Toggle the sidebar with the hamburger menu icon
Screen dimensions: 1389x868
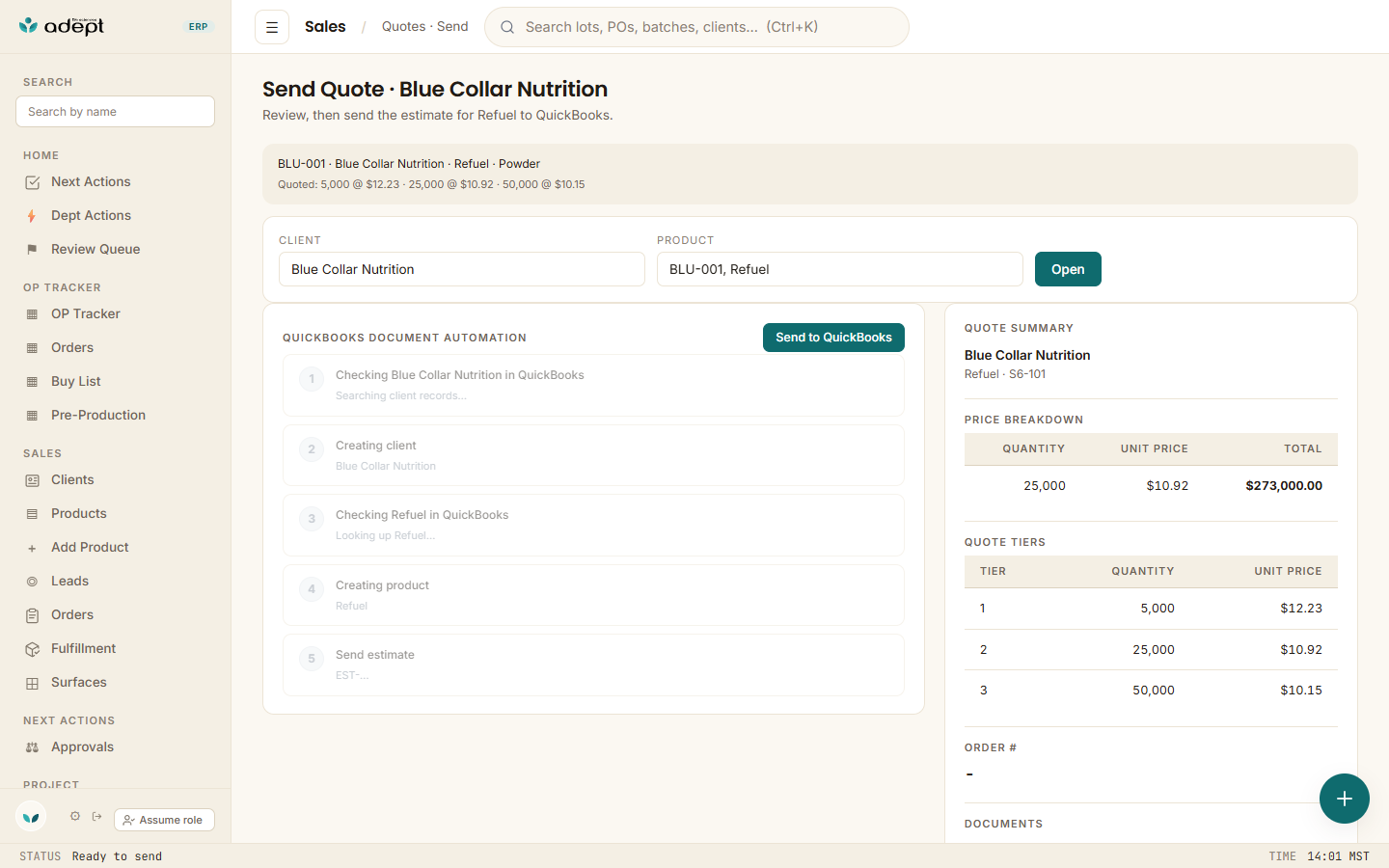tap(272, 27)
